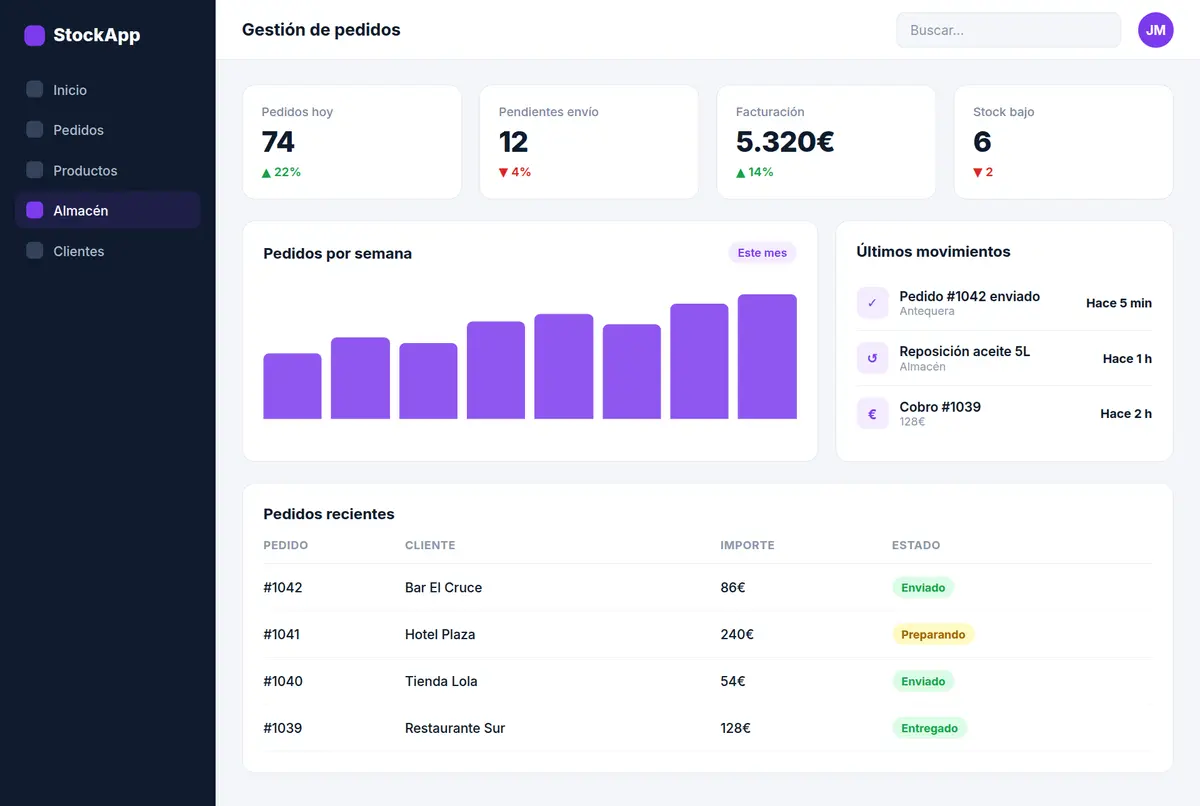
Task: Navigate to Clientes
Action: (x=108, y=251)
